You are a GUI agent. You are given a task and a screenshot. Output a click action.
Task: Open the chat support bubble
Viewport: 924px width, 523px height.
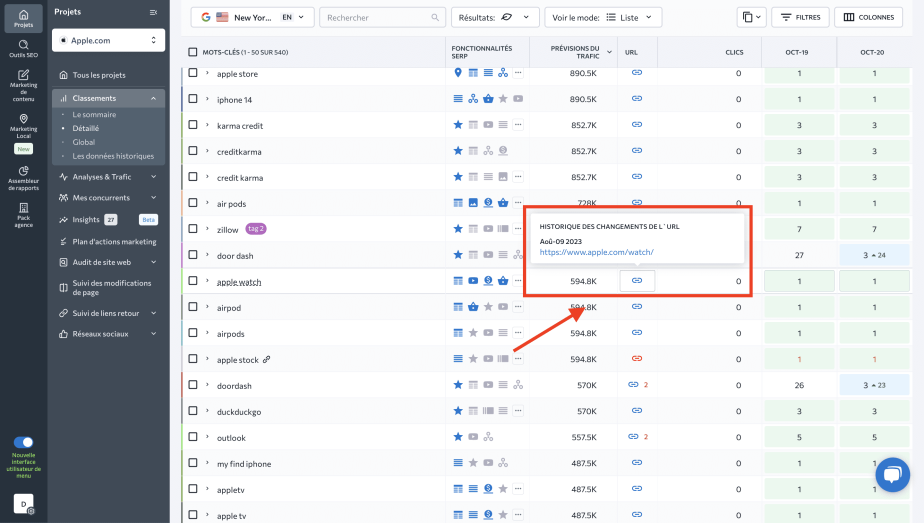tap(891, 475)
